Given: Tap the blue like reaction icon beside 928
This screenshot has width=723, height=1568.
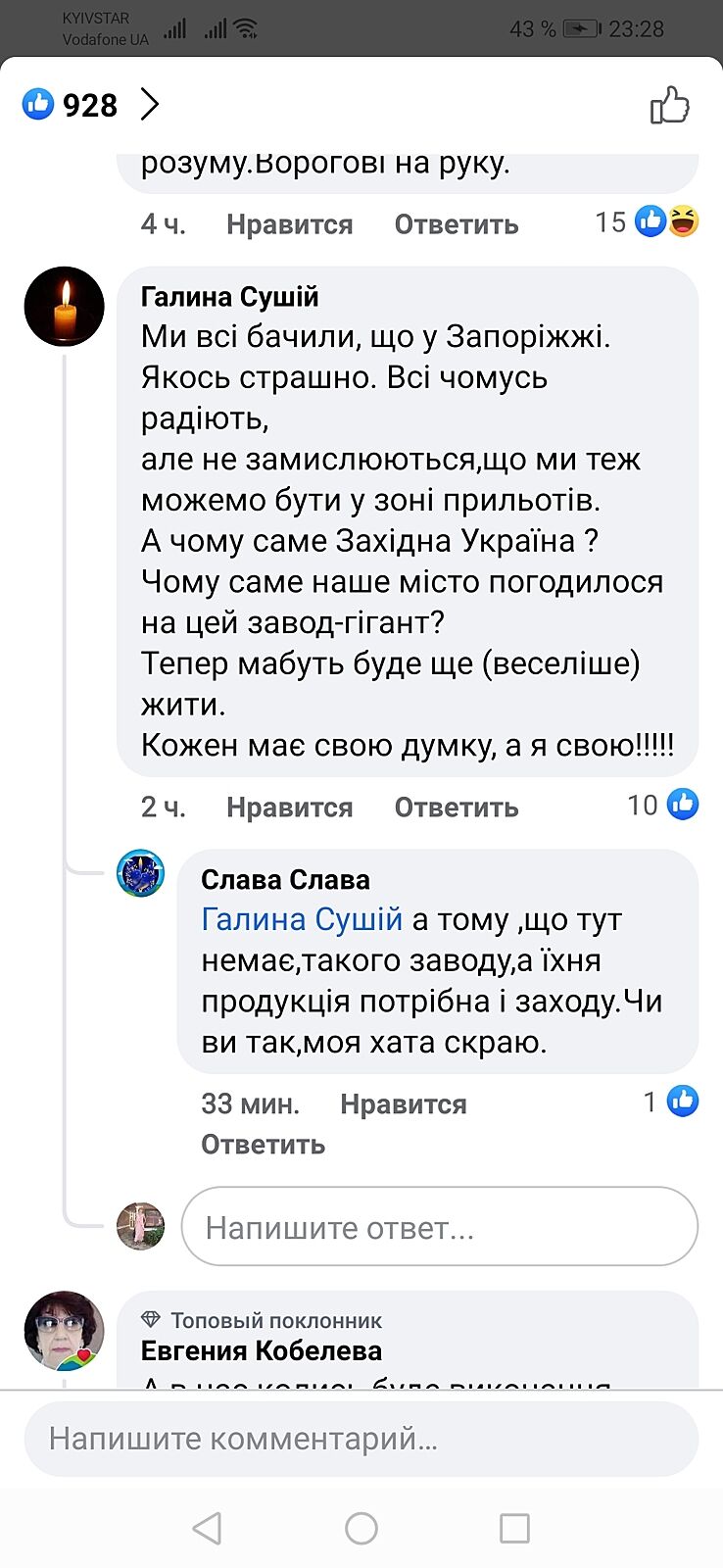Looking at the screenshot, I should (x=38, y=104).
